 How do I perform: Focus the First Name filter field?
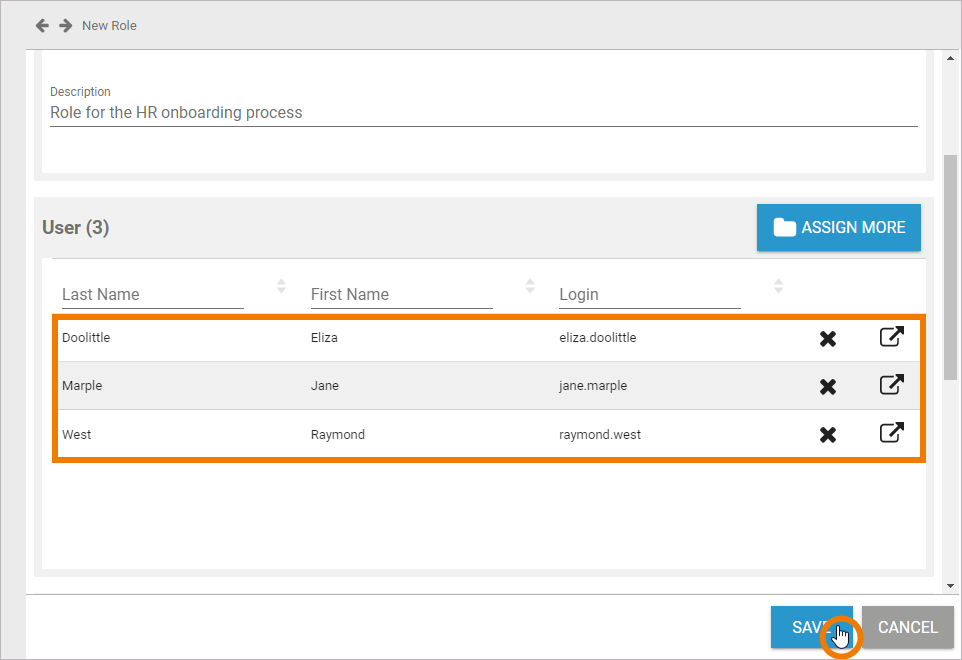[x=401, y=295]
